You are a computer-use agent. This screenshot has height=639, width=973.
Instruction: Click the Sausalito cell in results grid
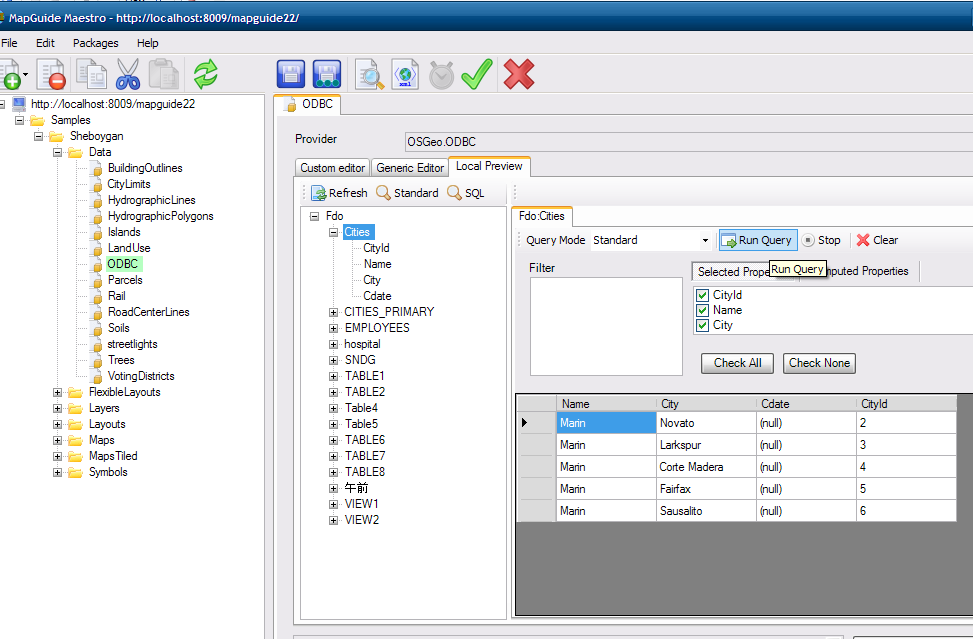click(706, 511)
